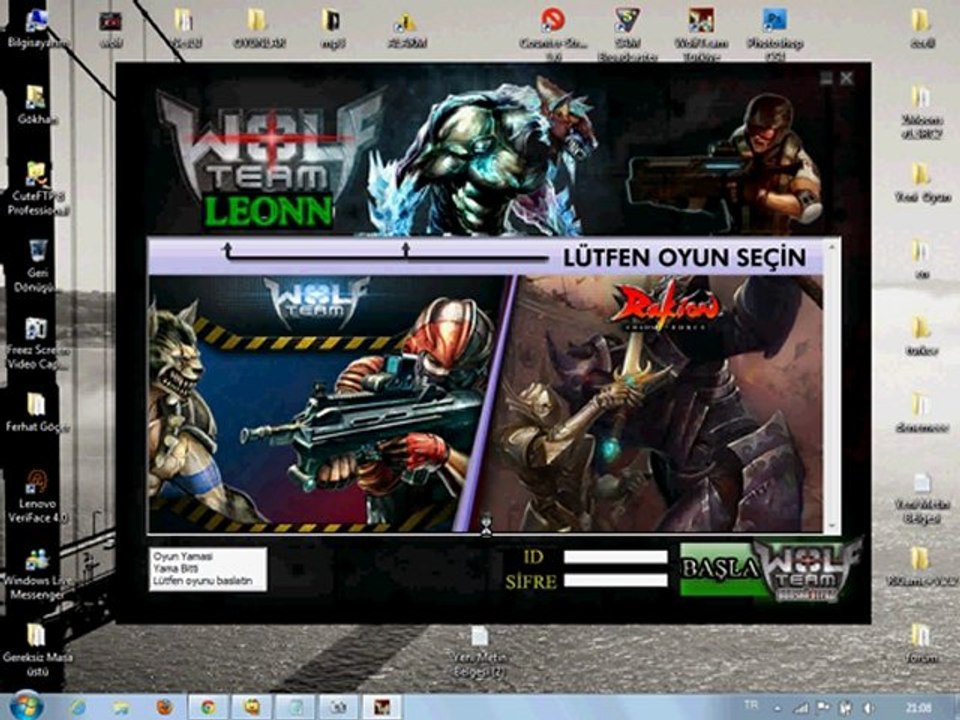The width and height of the screenshot is (960, 720).
Task: Open the Photoshop CS5 desktop shortcut
Action: pos(774,36)
